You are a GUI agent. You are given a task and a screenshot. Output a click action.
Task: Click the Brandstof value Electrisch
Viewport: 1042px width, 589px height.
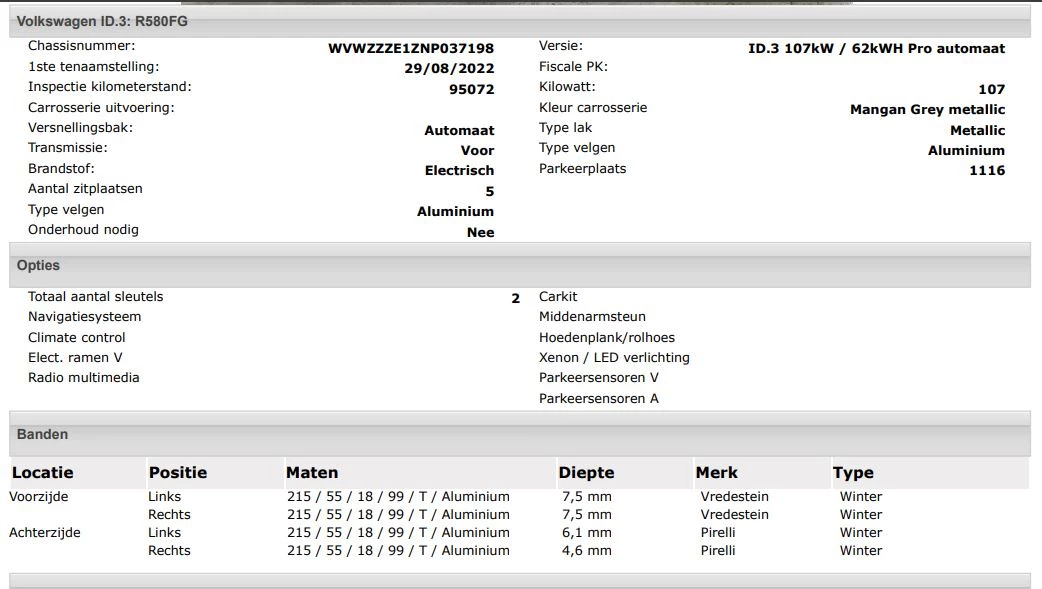(459, 170)
